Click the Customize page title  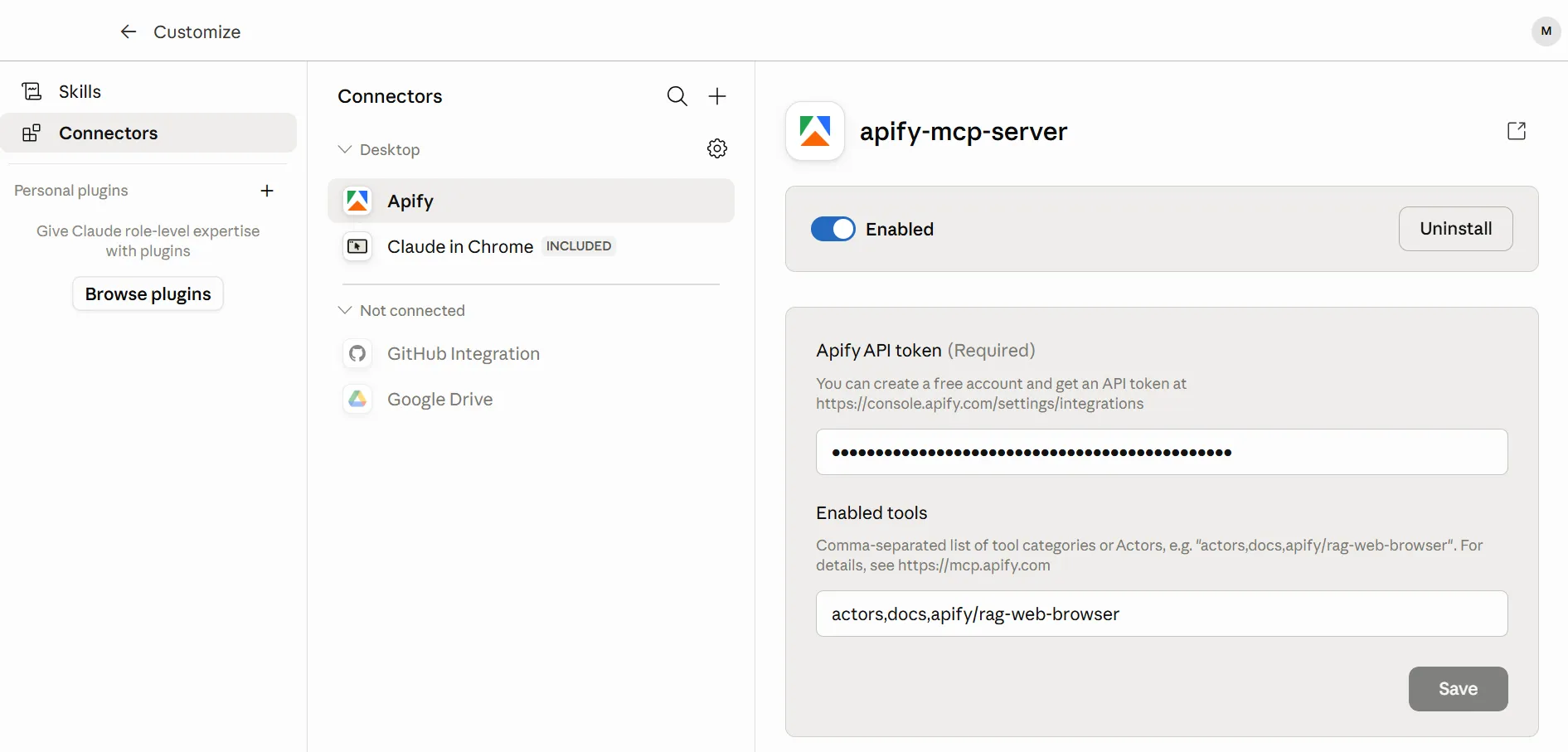[x=197, y=32]
